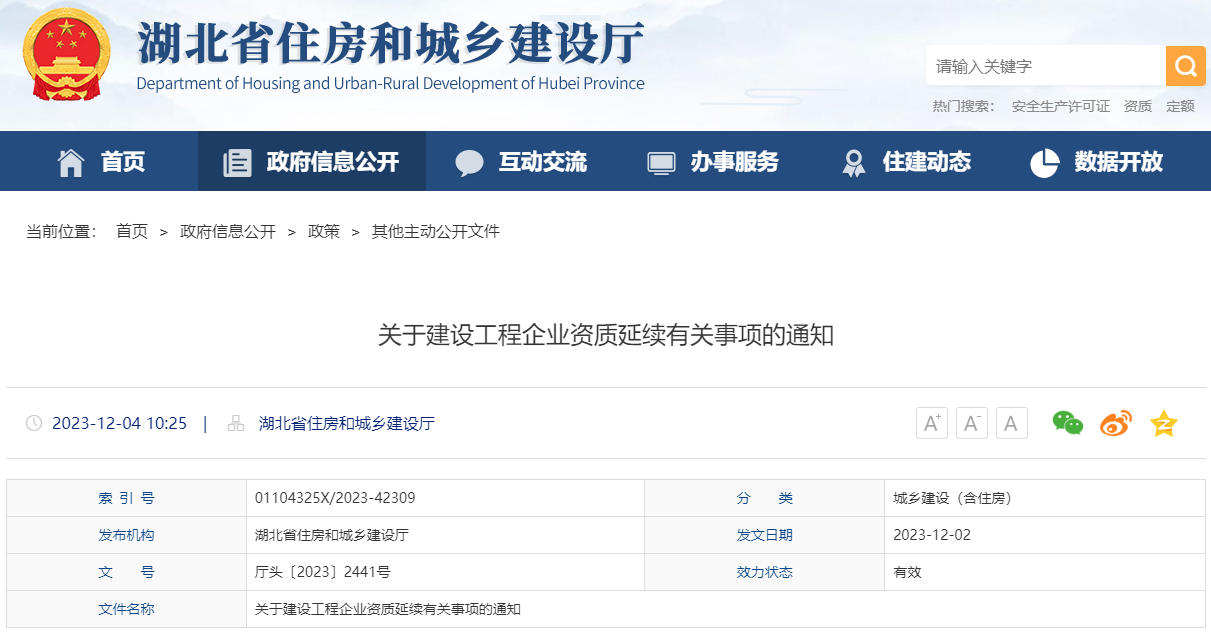Click document number 厅头〔2023〕2441号
The image size is (1211, 635).
pos(323,572)
